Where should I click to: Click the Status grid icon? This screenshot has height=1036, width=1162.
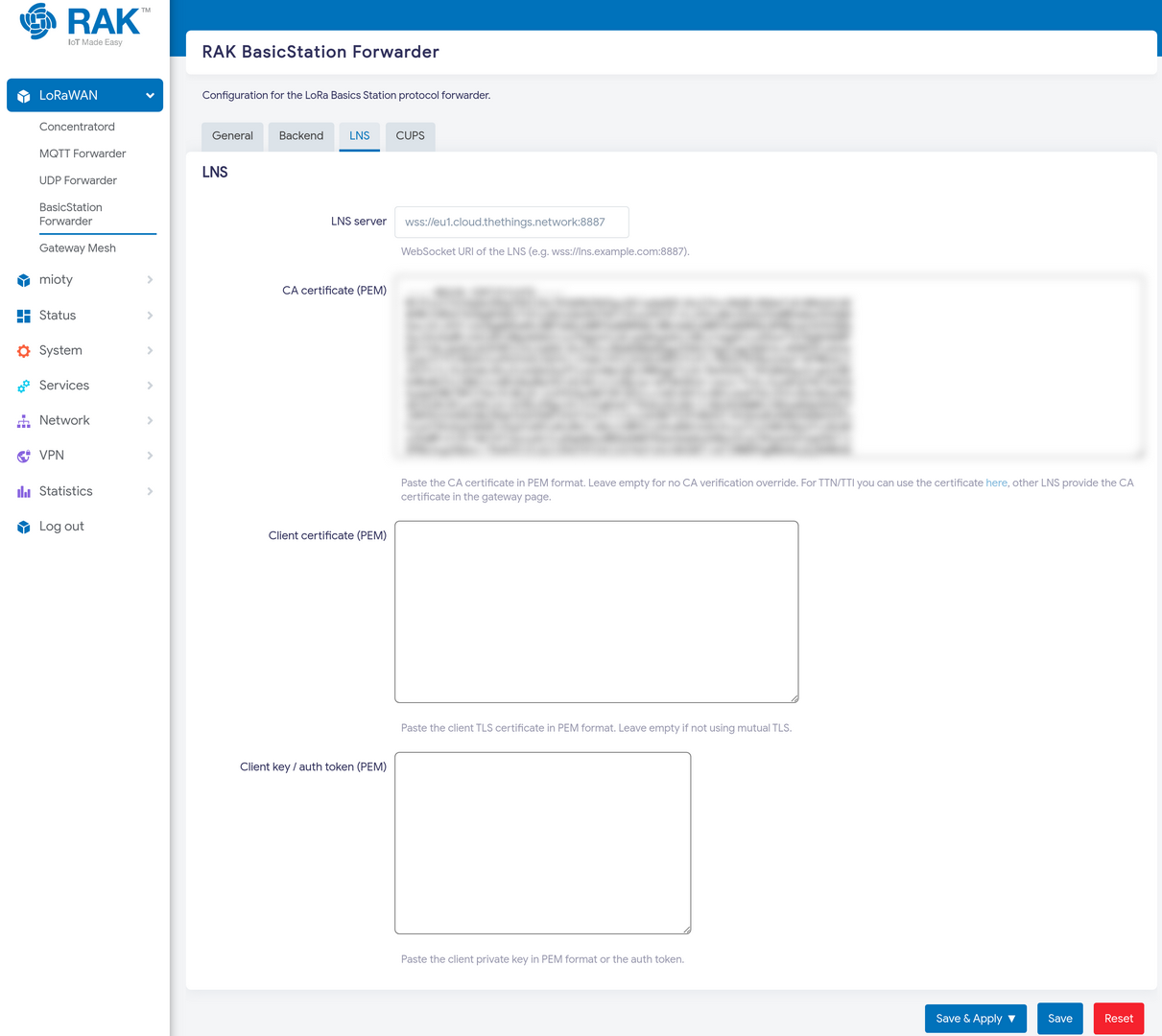point(24,316)
